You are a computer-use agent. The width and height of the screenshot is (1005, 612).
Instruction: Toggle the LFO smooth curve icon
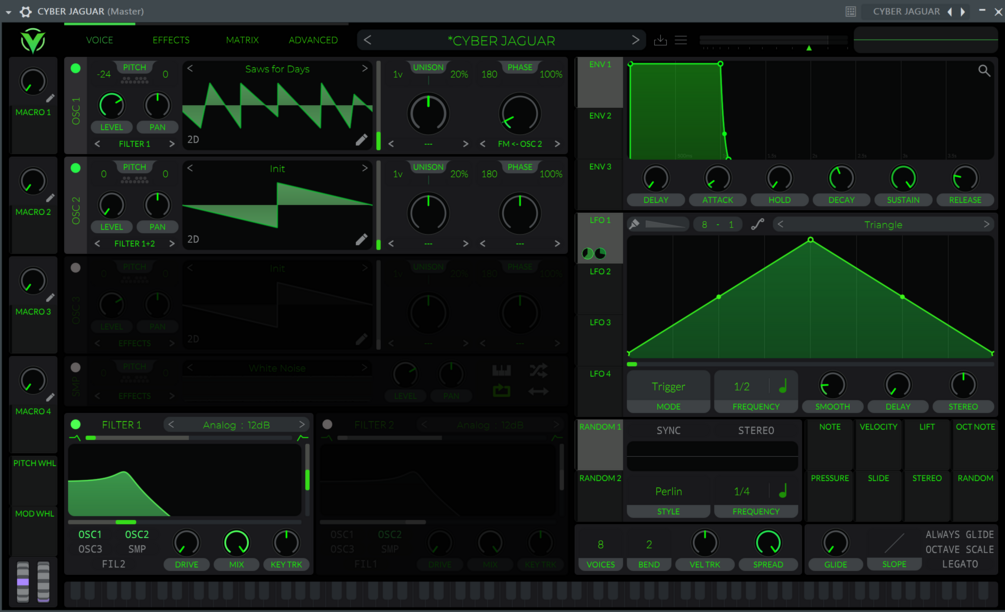click(x=758, y=224)
